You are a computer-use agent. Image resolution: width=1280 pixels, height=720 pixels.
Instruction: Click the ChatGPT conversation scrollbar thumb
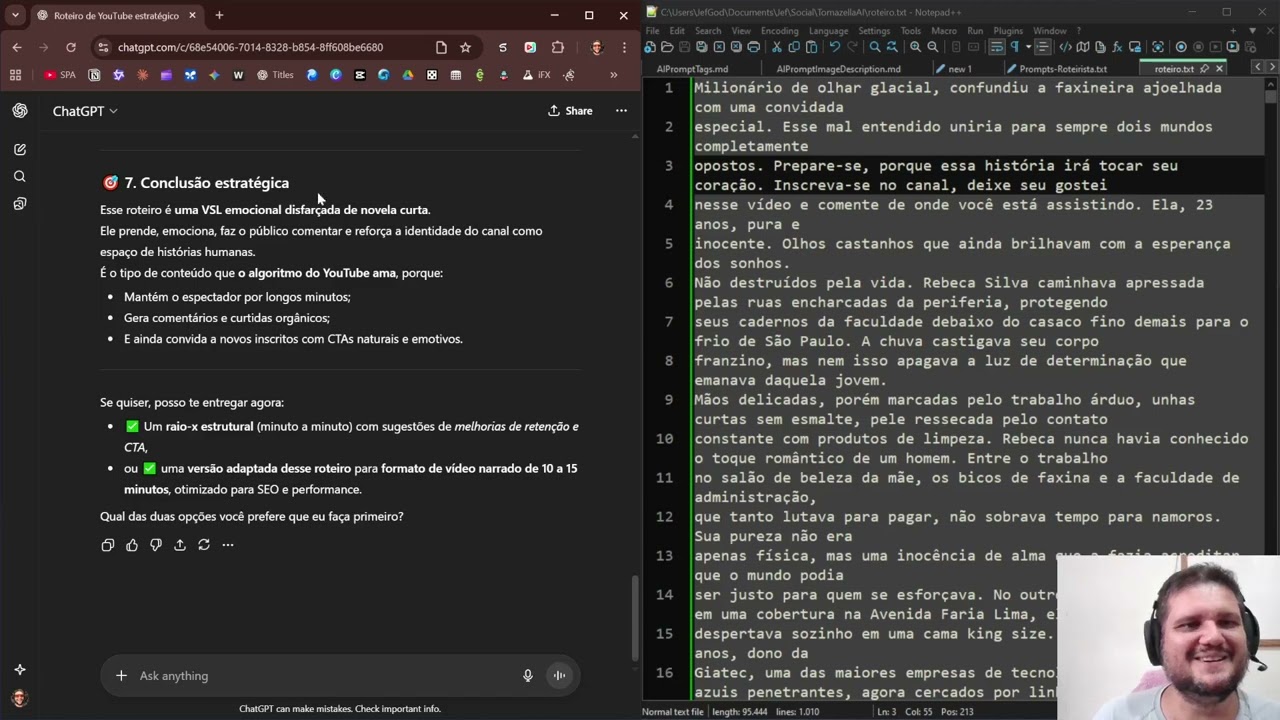click(635, 617)
